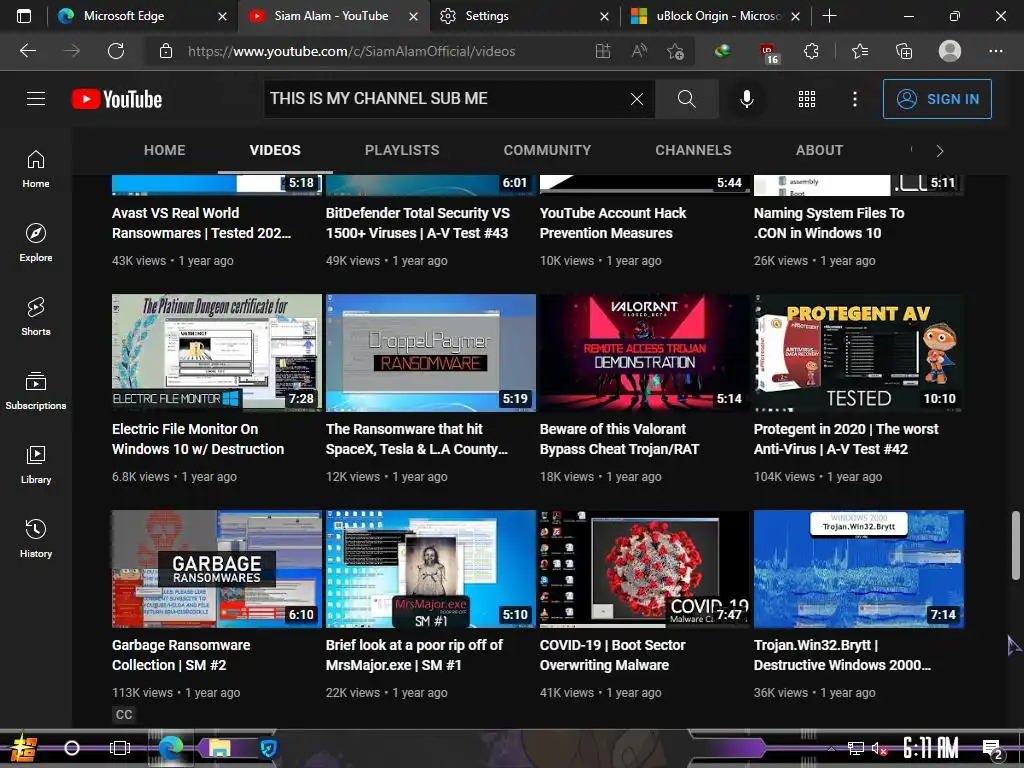The width and height of the screenshot is (1024, 768).
Task: Switch to the channel HOME tab
Action: (165, 150)
